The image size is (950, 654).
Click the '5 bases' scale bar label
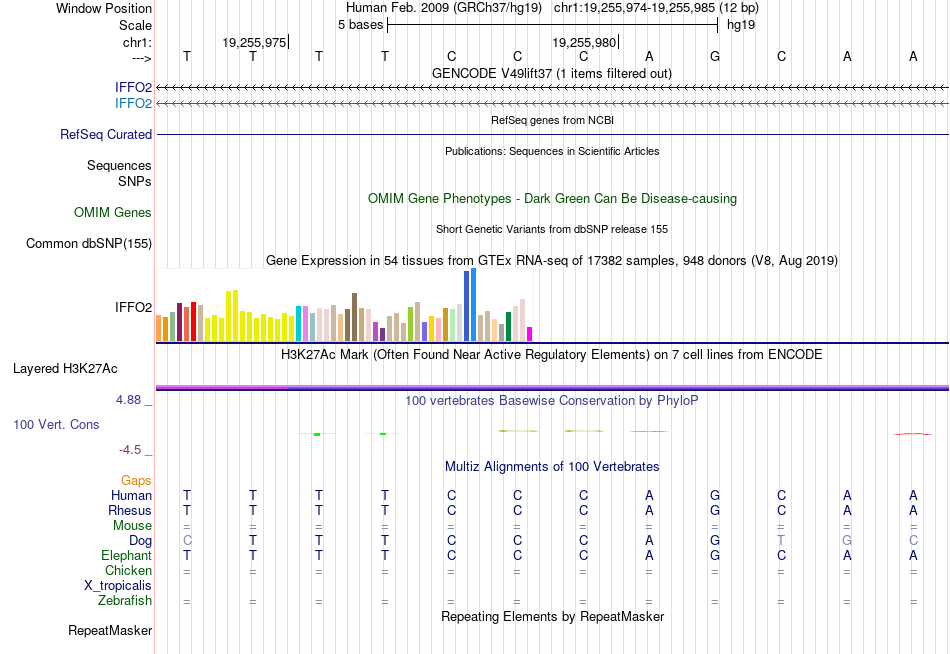pos(360,25)
